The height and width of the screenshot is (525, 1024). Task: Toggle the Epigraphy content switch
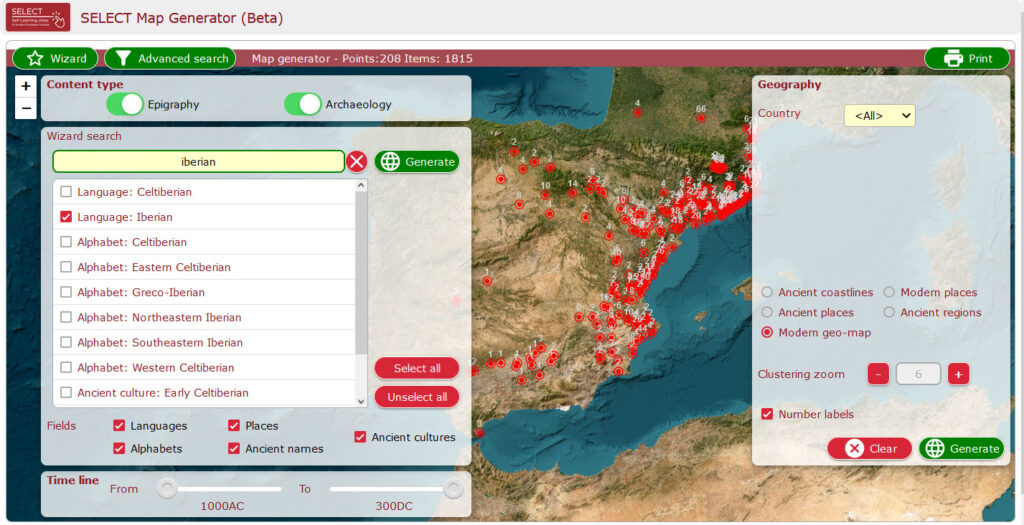pos(125,104)
